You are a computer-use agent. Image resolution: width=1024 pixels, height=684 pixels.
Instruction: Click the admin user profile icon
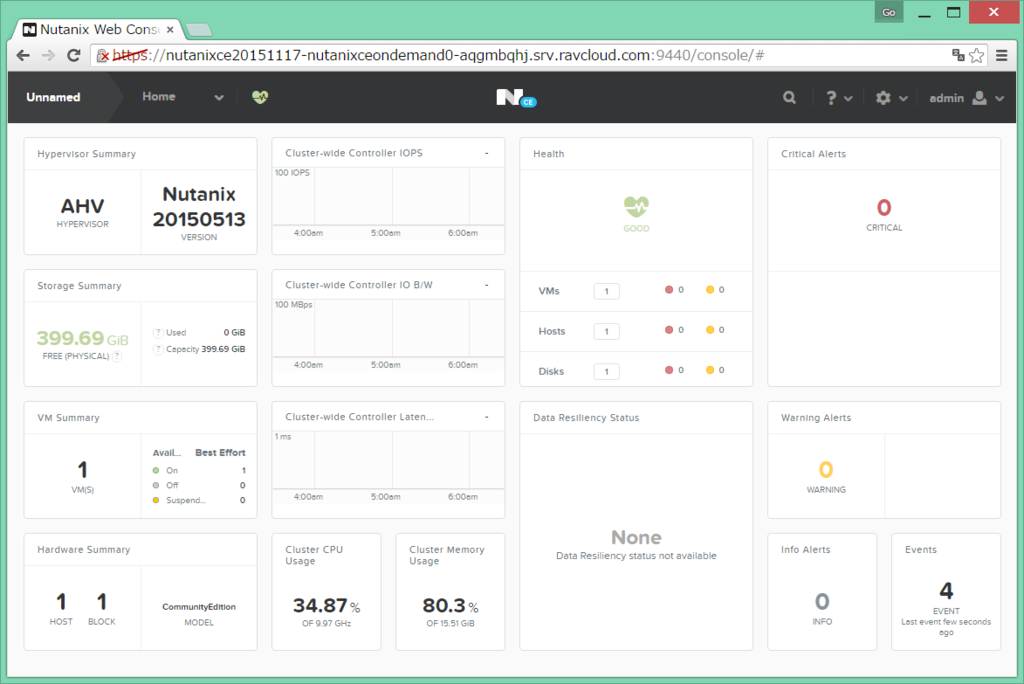[x=979, y=98]
